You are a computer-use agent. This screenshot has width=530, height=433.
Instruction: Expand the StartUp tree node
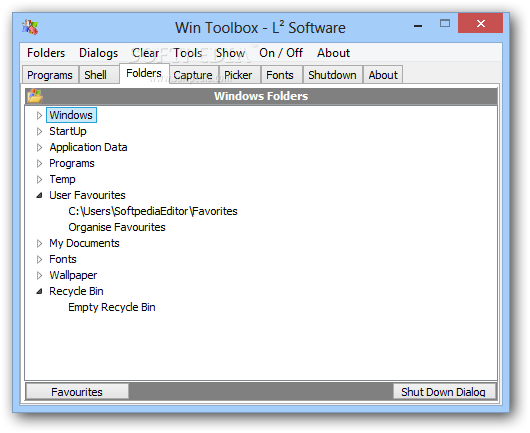[x=39, y=131]
